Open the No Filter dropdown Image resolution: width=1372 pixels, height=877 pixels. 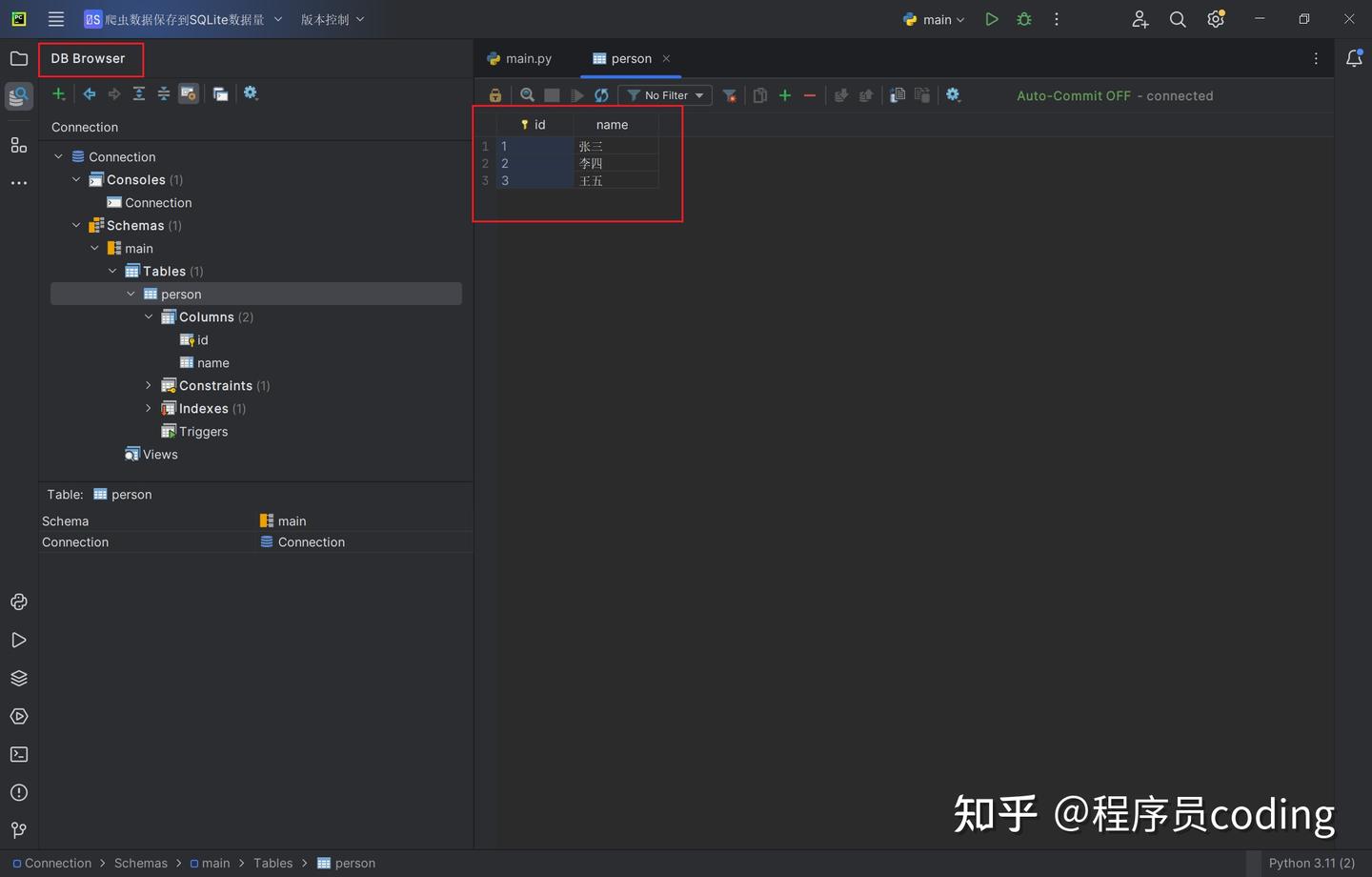point(665,95)
